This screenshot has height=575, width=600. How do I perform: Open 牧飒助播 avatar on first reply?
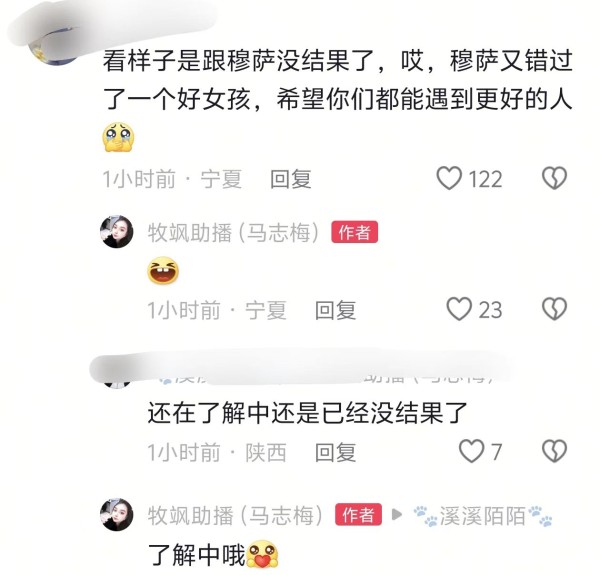pos(117,232)
